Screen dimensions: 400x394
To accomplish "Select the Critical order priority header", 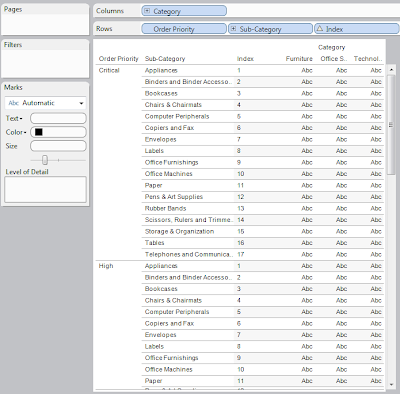I will click(109, 70).
